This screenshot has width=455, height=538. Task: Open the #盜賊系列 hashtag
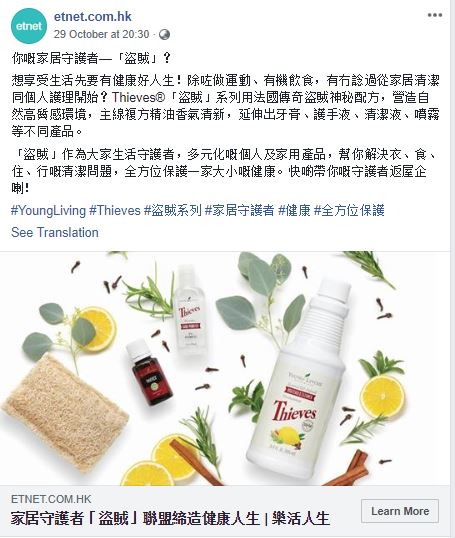click(173, 210)
